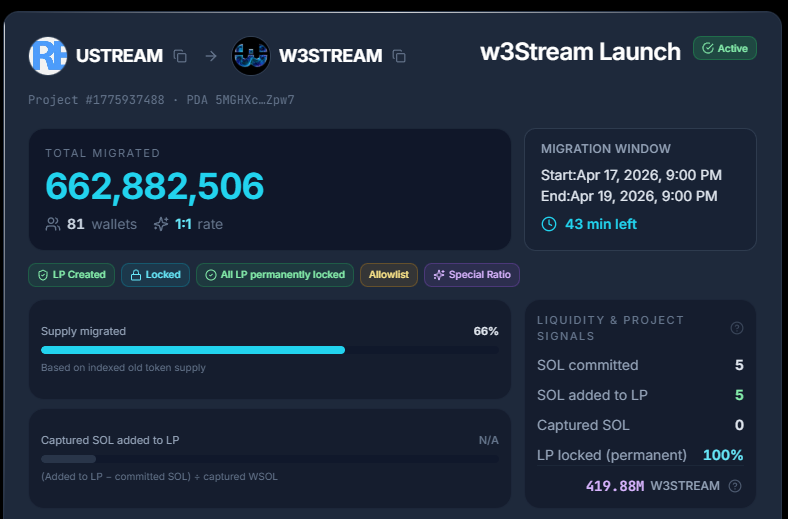This screenshot has height=519, width=788.
Task: Click the 1:1 rate text
Action: 199,224
